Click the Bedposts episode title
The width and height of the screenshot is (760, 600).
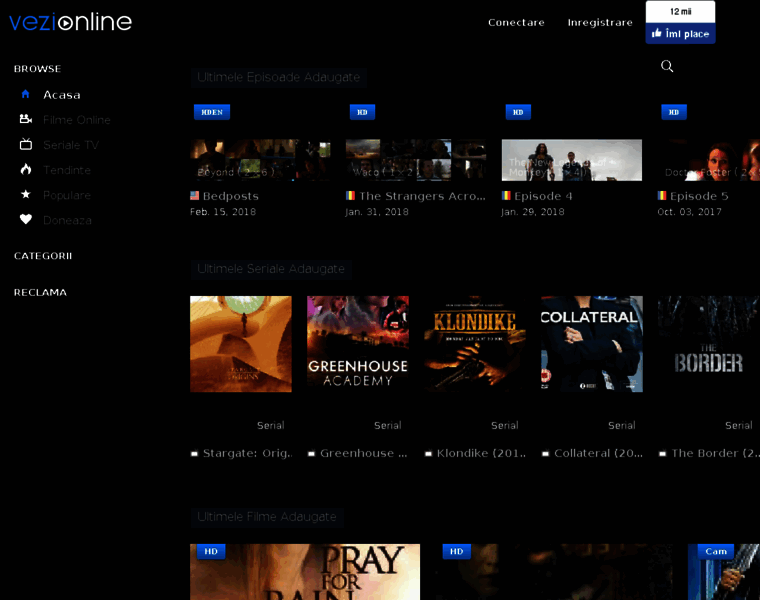coord(231,196)
